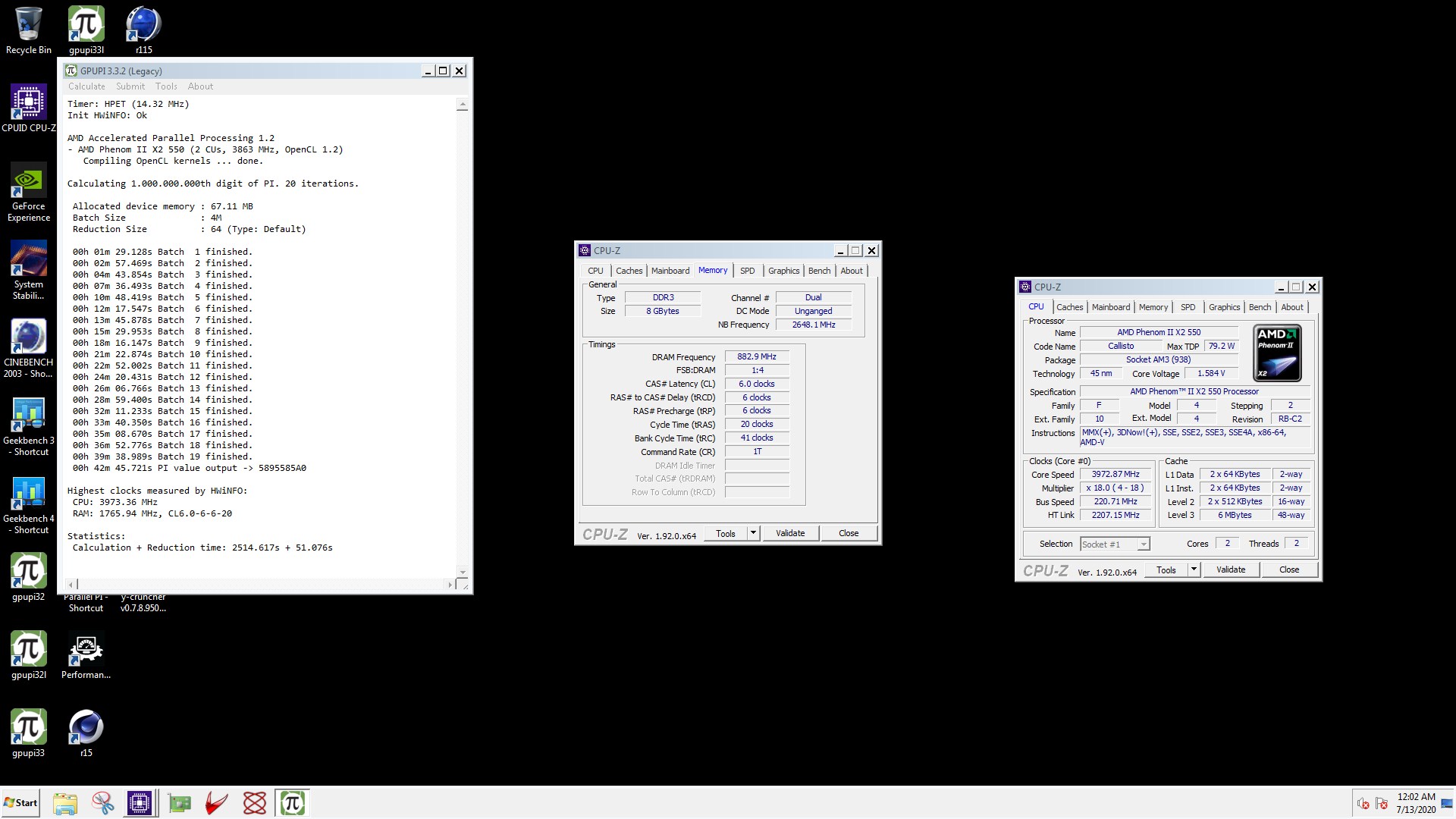Click Tools button in Memory CPU-Z window
Image resolution: width=1456 pixels, height=819 pixels.
tap(726, 533)
